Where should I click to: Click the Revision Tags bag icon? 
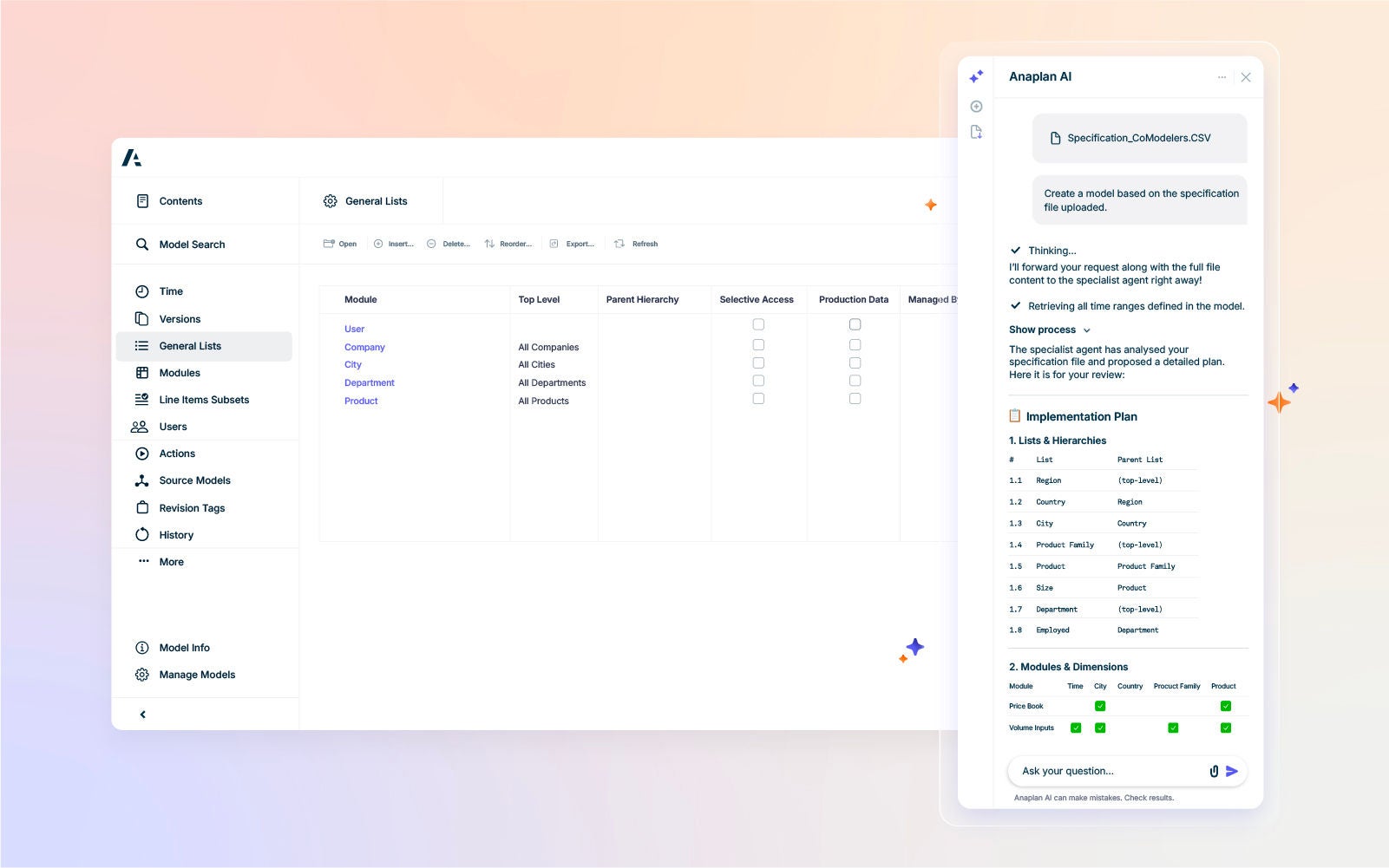click(x=142, y=508)
